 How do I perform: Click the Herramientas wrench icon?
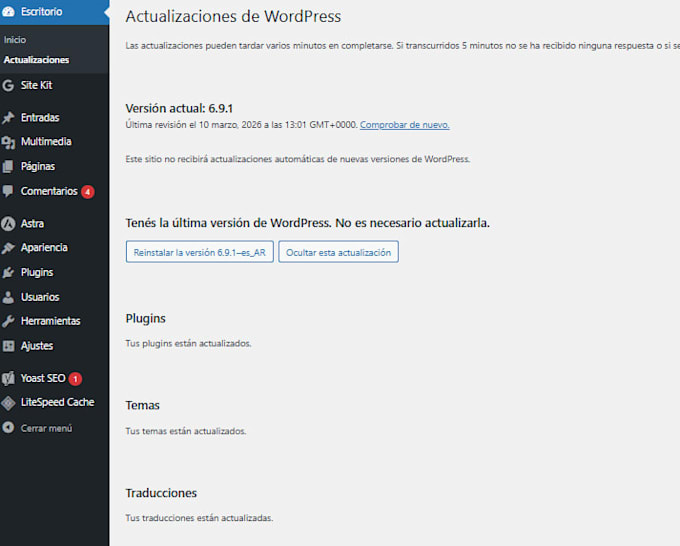click(x=8, y=321)
